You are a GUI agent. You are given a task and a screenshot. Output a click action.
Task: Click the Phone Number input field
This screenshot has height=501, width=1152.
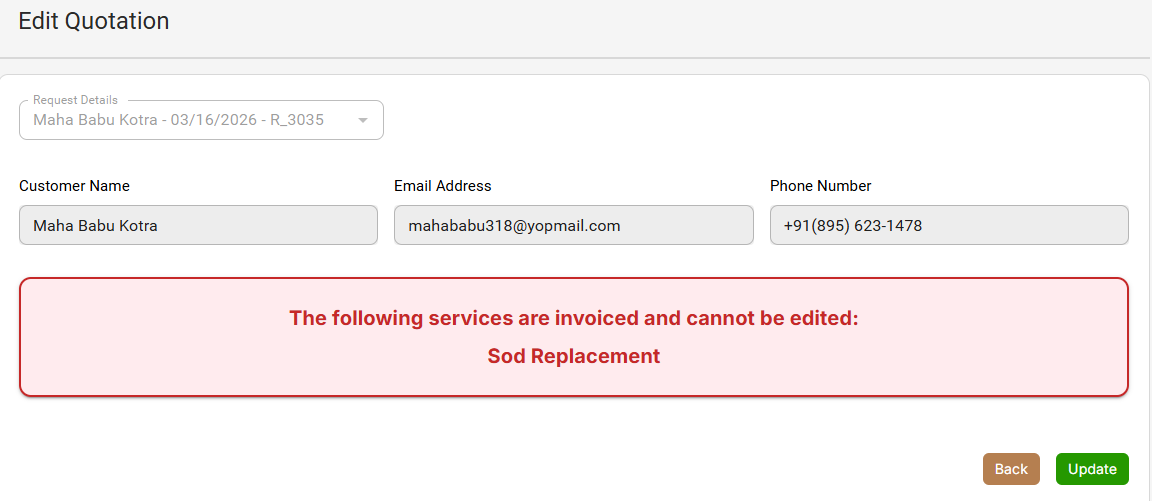[948, 225]
